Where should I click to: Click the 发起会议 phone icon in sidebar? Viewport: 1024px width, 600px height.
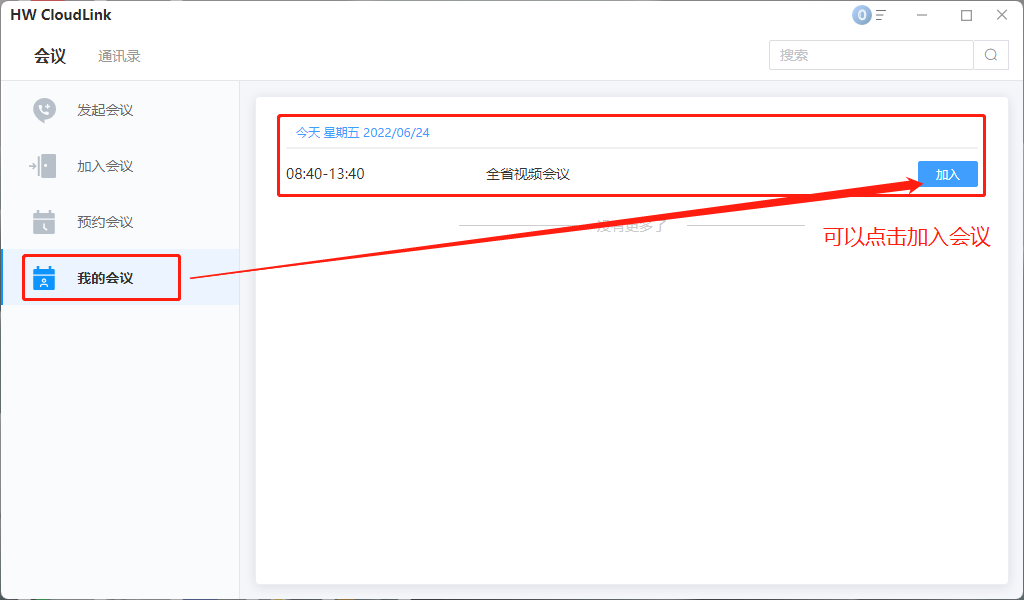coord(44,110)
